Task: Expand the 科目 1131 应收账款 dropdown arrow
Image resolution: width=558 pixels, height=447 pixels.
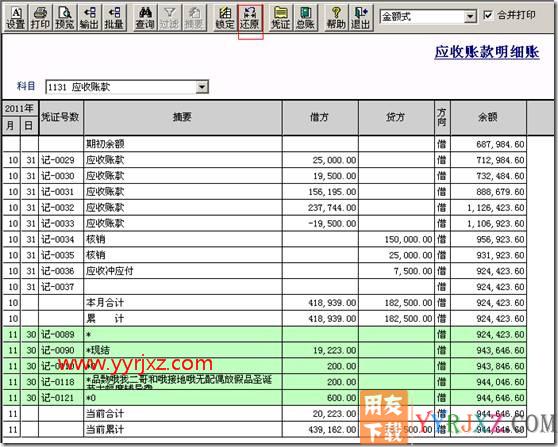Action: click(202, 87)
